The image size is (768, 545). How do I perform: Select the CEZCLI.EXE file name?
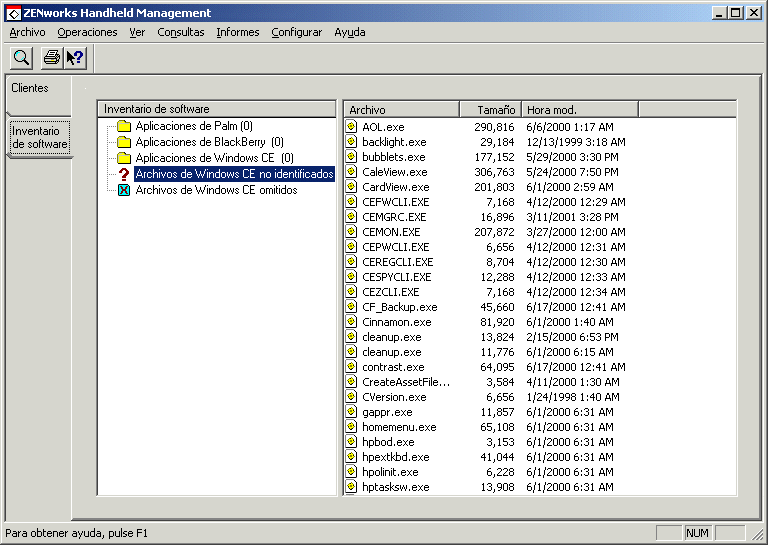coord(391,292)
